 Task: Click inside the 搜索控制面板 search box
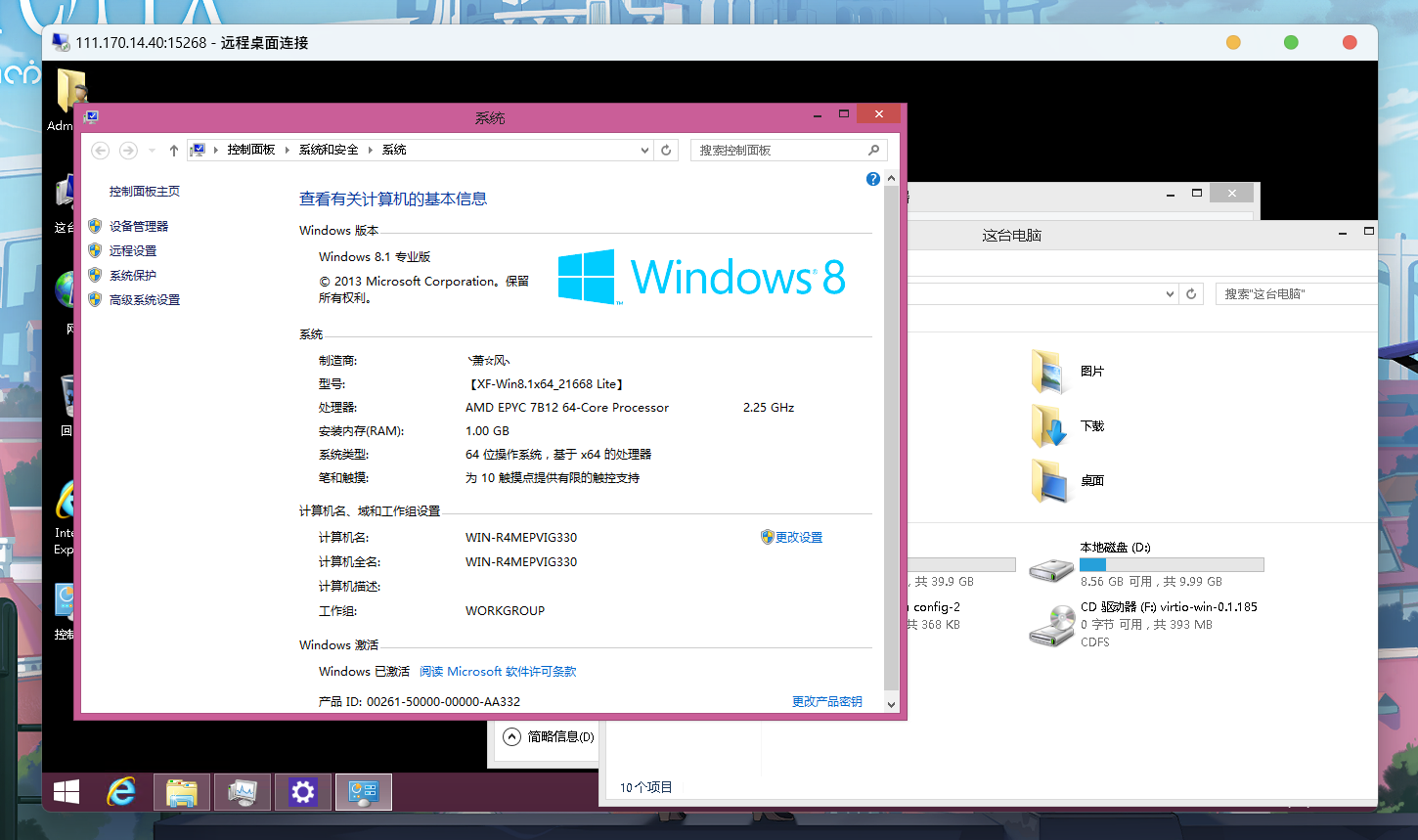[x=777, y=150]
